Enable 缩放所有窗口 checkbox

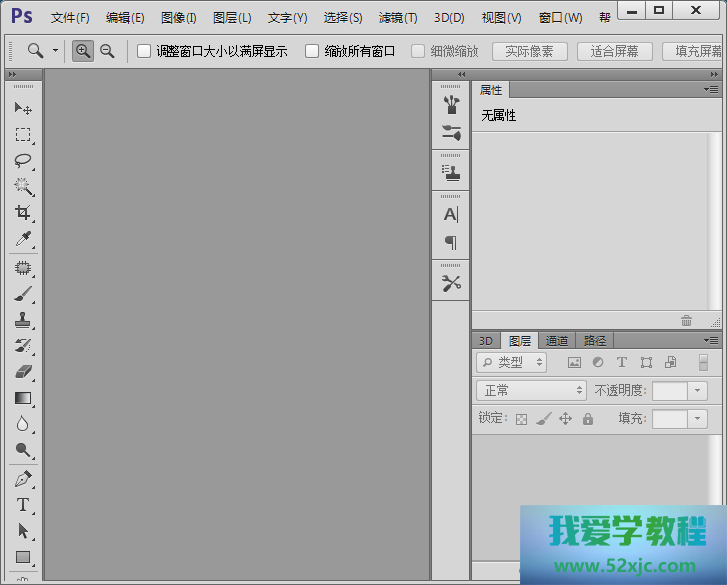point(312,51)
